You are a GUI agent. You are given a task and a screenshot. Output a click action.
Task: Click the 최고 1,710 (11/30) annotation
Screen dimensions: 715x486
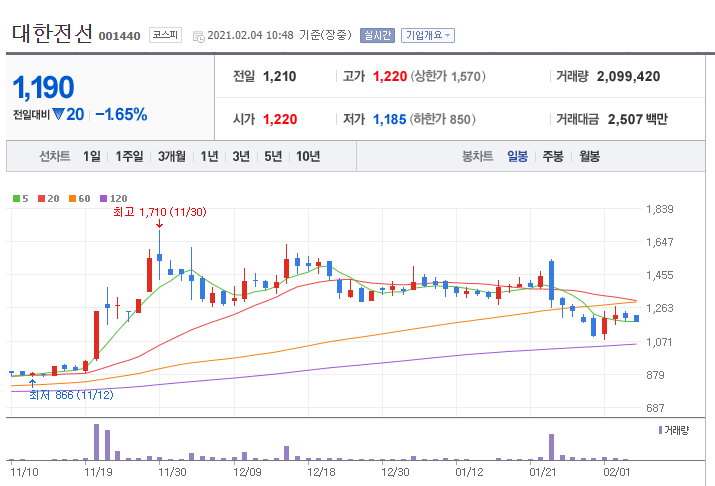click(x=160, y=212)
